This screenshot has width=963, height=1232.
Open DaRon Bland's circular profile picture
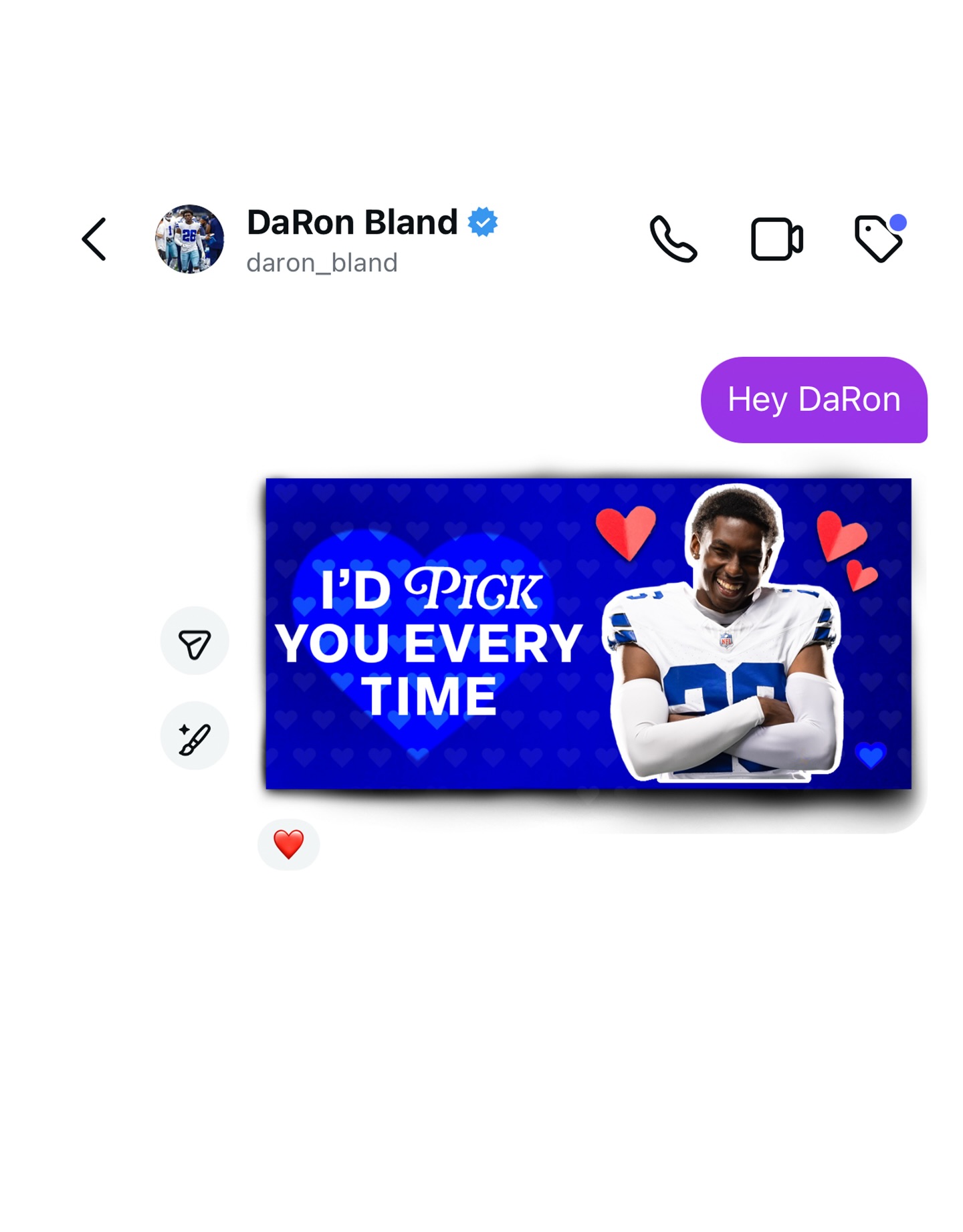tap(189, 239)
